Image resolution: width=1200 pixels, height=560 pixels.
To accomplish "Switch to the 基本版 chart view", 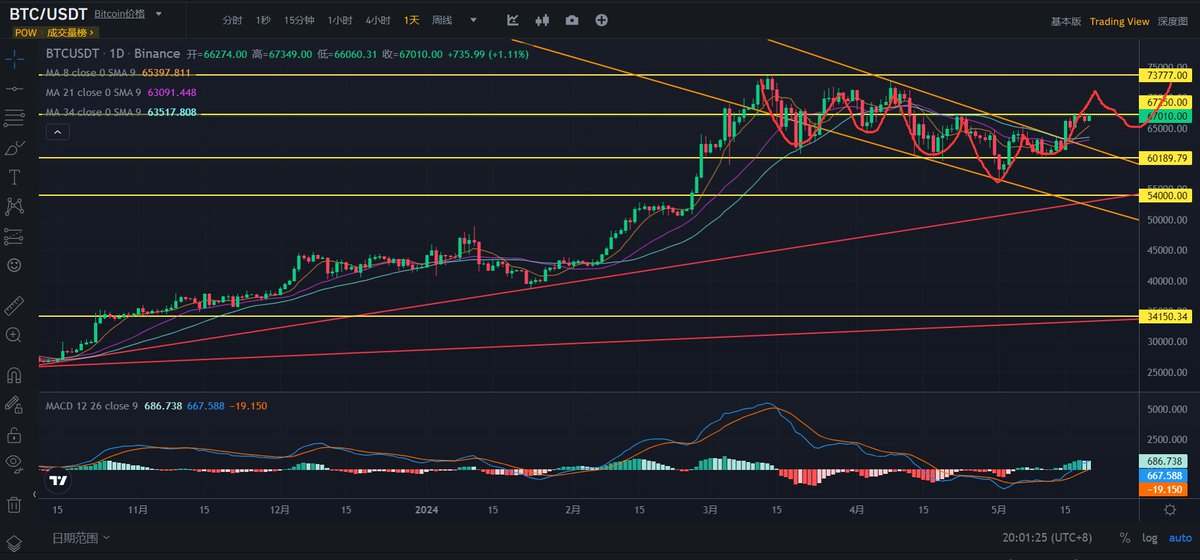I will click(1066, 21).
